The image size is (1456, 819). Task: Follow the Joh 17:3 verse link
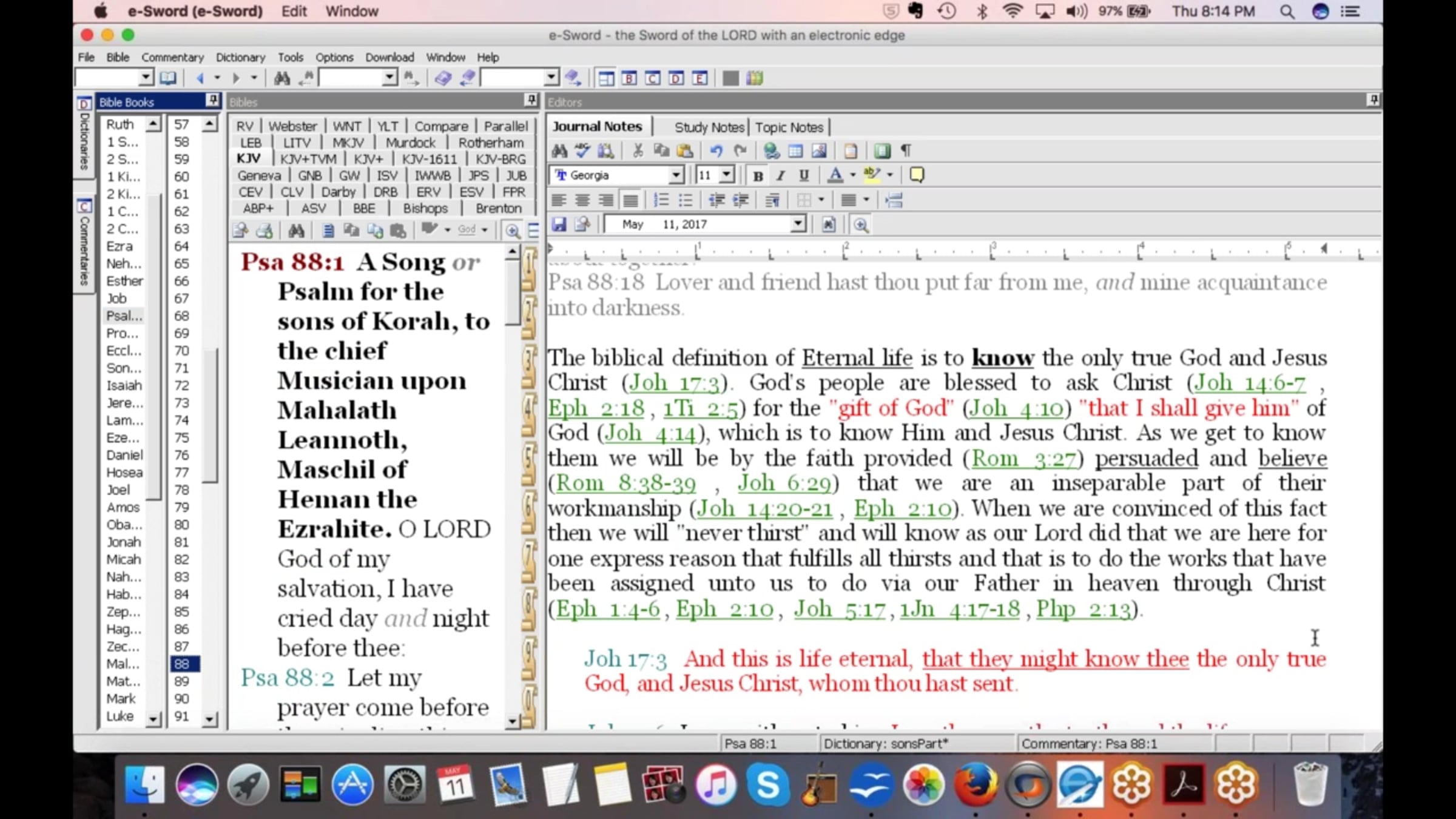click(673, 383)
